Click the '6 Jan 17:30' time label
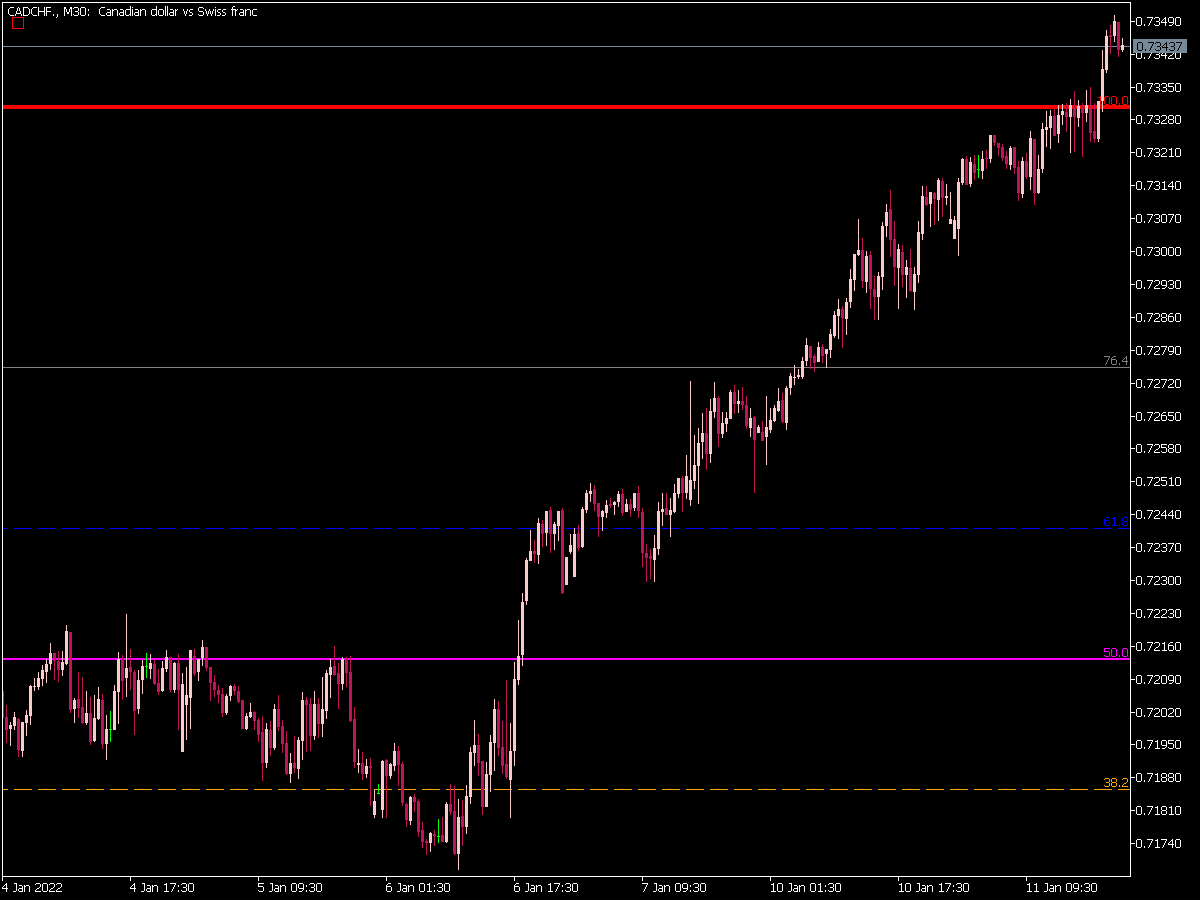This screenshot has width=1200, height=900. [546, 887]
